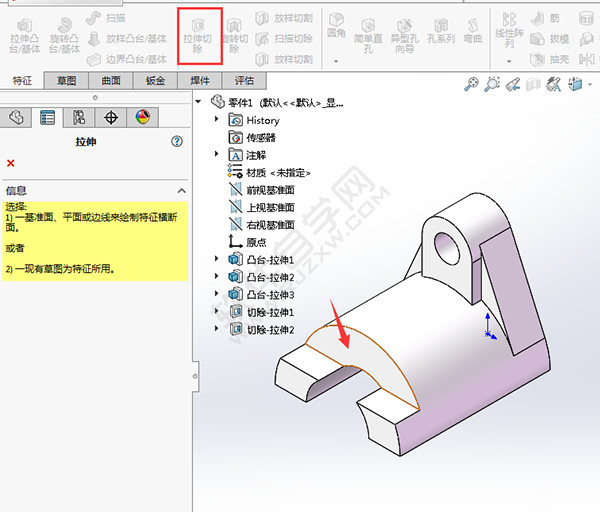Screen dimensions: 600x512
Task: Open the View Orientation dropdown arrow
Action: coord(590,84)
